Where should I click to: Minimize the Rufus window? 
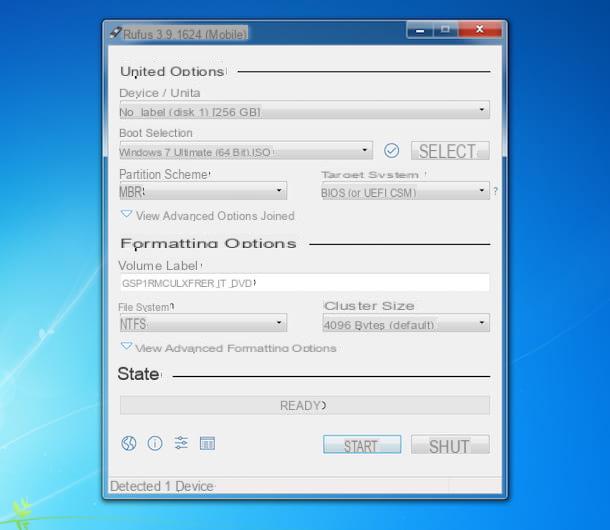click(x=420, y=30)
